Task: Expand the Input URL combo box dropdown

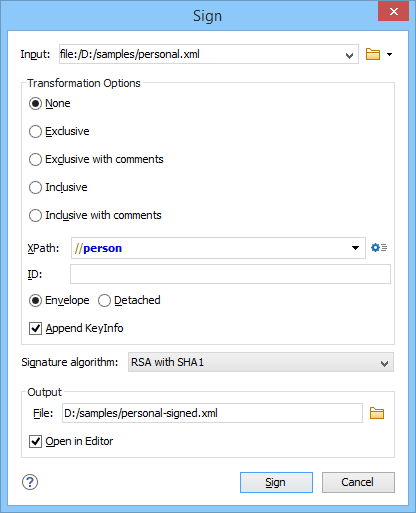Action: (x=349, y=55)
